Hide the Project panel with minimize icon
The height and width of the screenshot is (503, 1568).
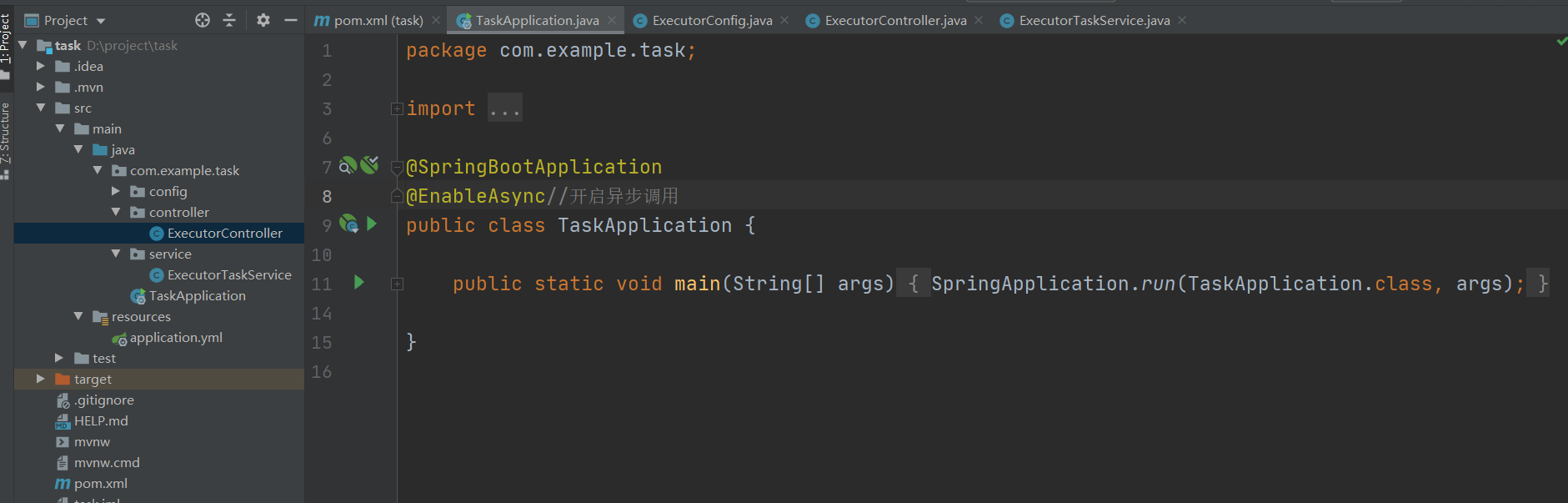pos(290,20)
